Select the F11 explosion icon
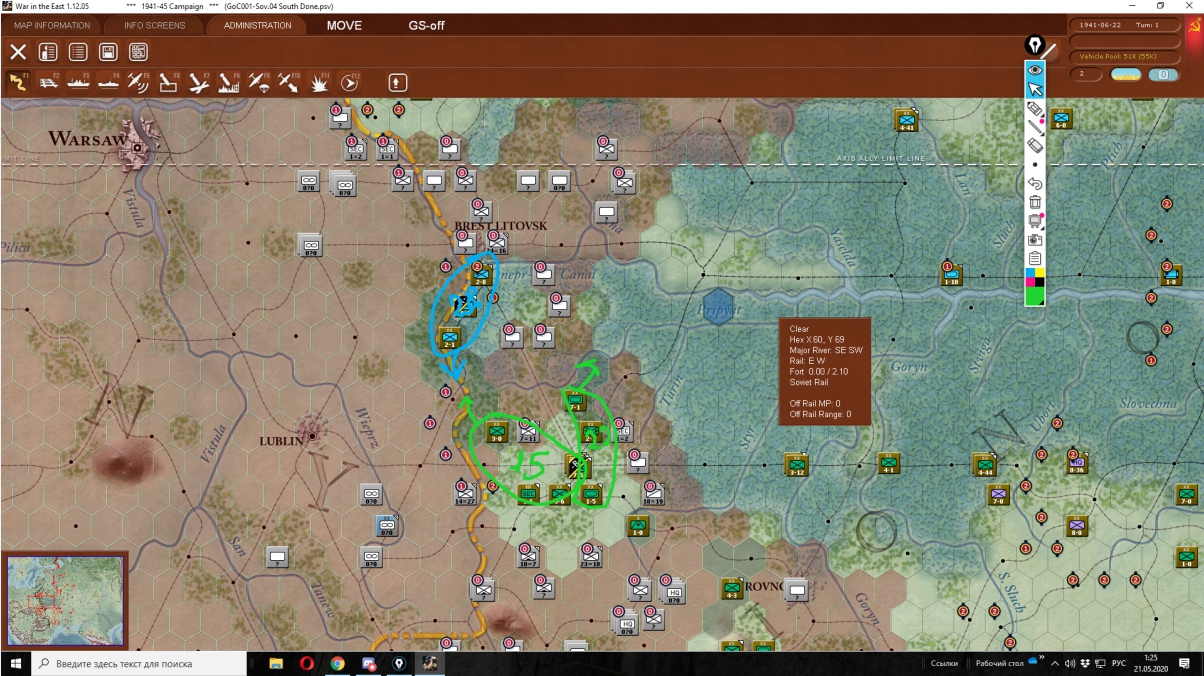The width and height of the screenshot is (1204, 676). click(x=320, y=82)
